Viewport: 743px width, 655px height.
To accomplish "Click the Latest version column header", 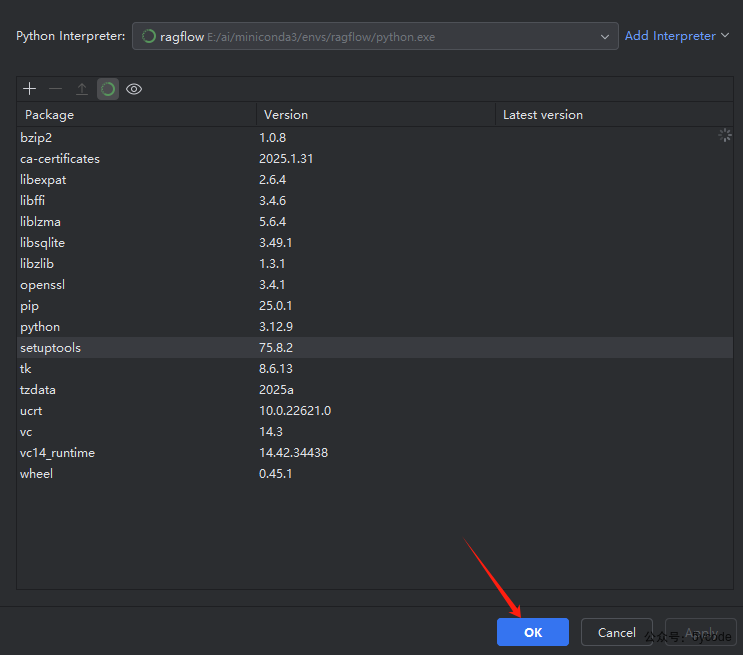I will point(614,115).
